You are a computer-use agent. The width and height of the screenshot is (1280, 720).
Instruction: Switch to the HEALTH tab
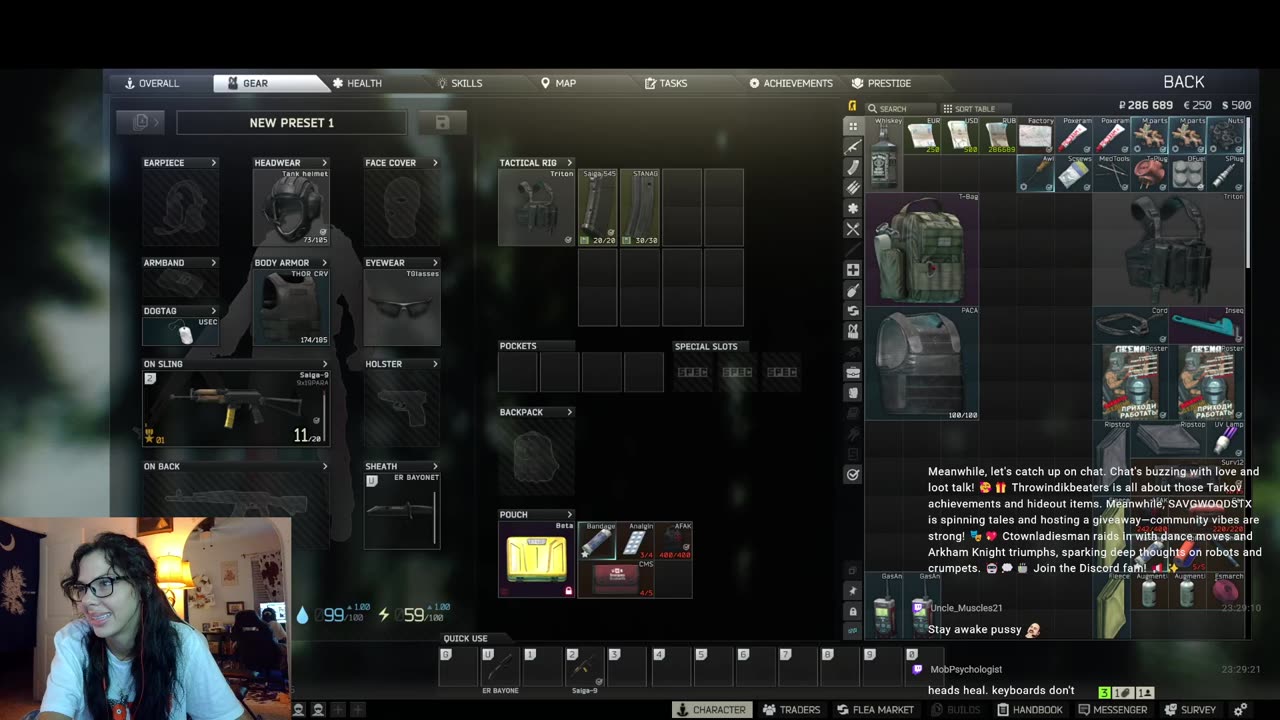click(357, 83)
